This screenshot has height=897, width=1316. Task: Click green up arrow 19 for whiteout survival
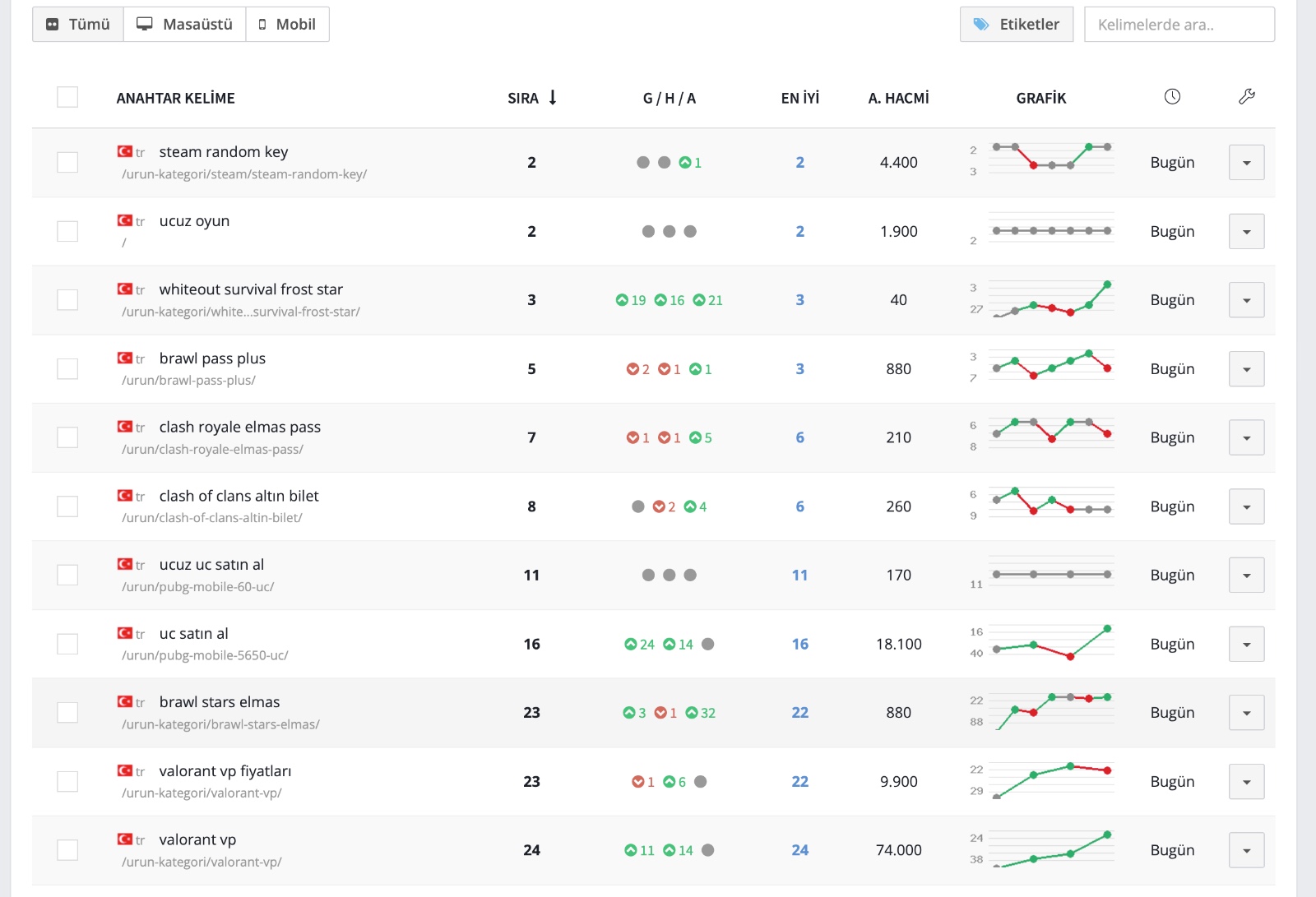631,300
